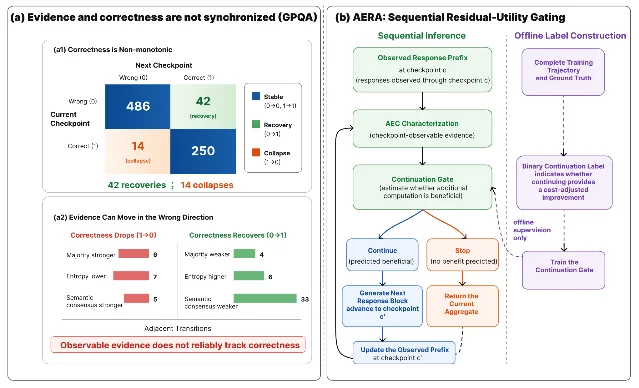Image resolution: width=639 pixels, height=388 pixels.
Task: Click the Majority stronger red bar
Action: coord(133,254)
